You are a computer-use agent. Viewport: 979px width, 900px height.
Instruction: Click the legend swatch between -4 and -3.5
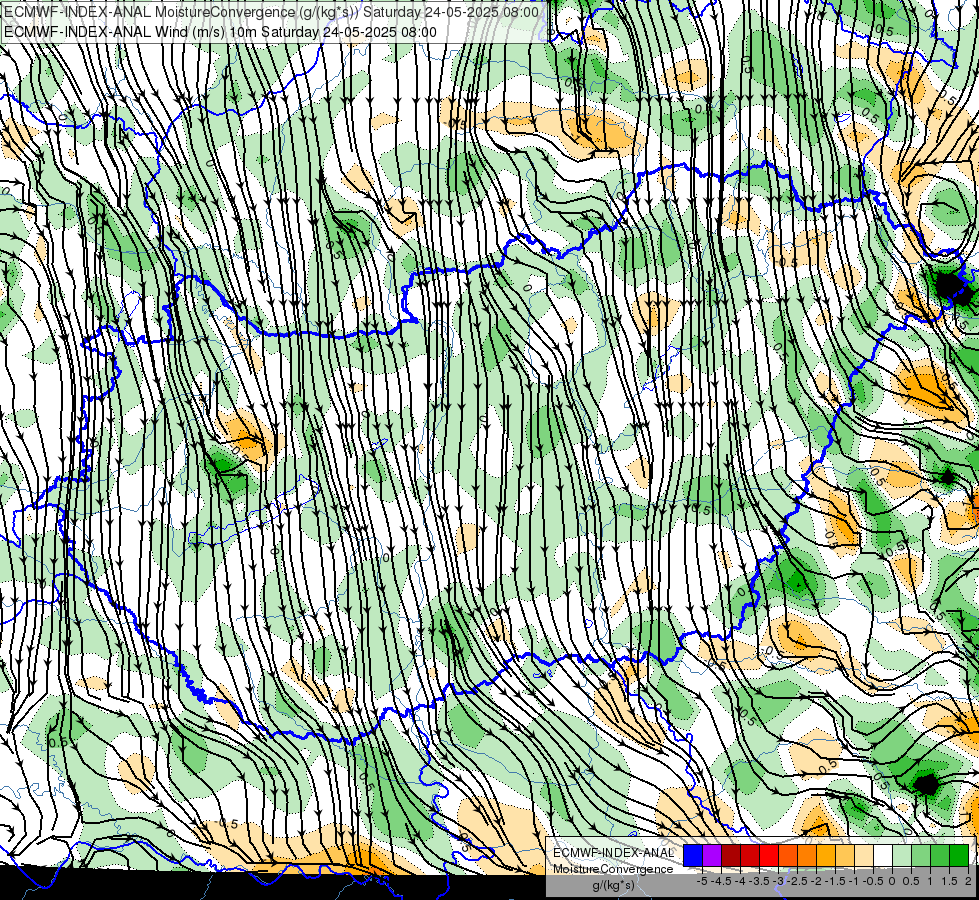point(750,855)
